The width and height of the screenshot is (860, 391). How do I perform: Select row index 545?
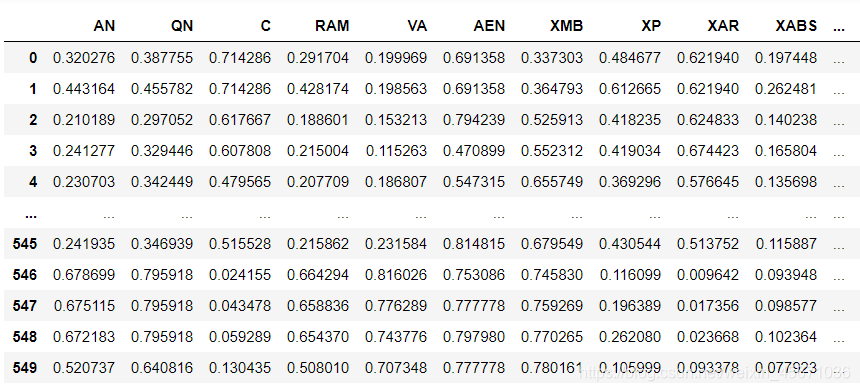point(25,243)
